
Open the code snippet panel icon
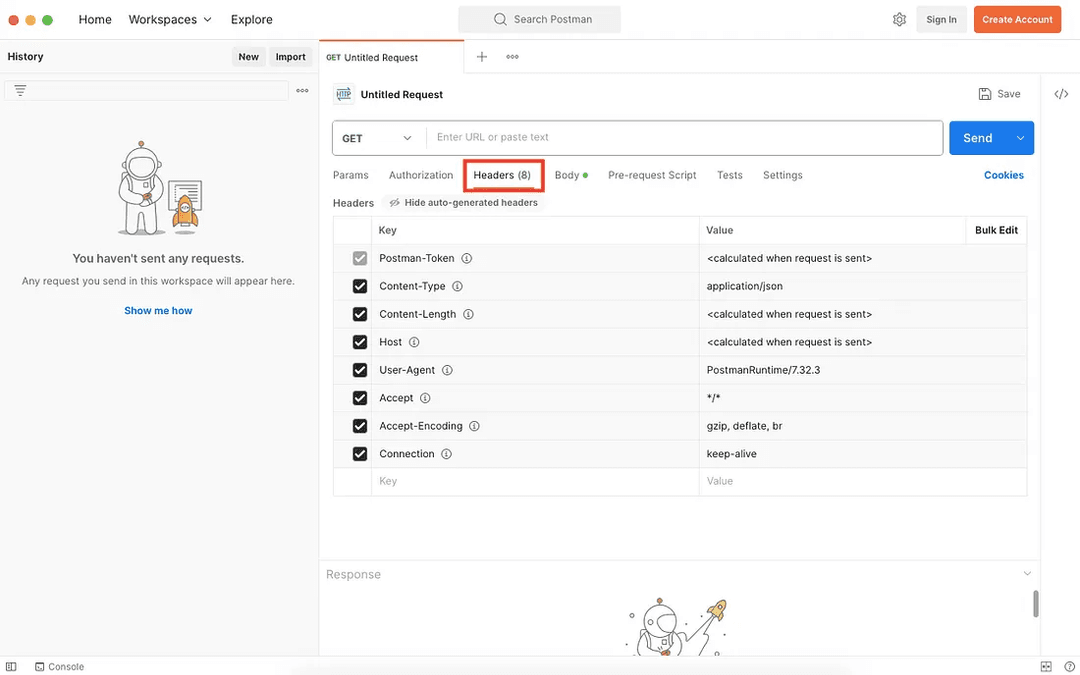click(x=1061, y=94)
